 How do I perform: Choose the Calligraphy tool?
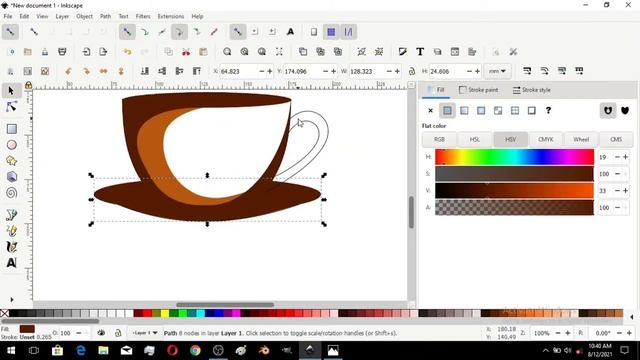coord(11,247)
